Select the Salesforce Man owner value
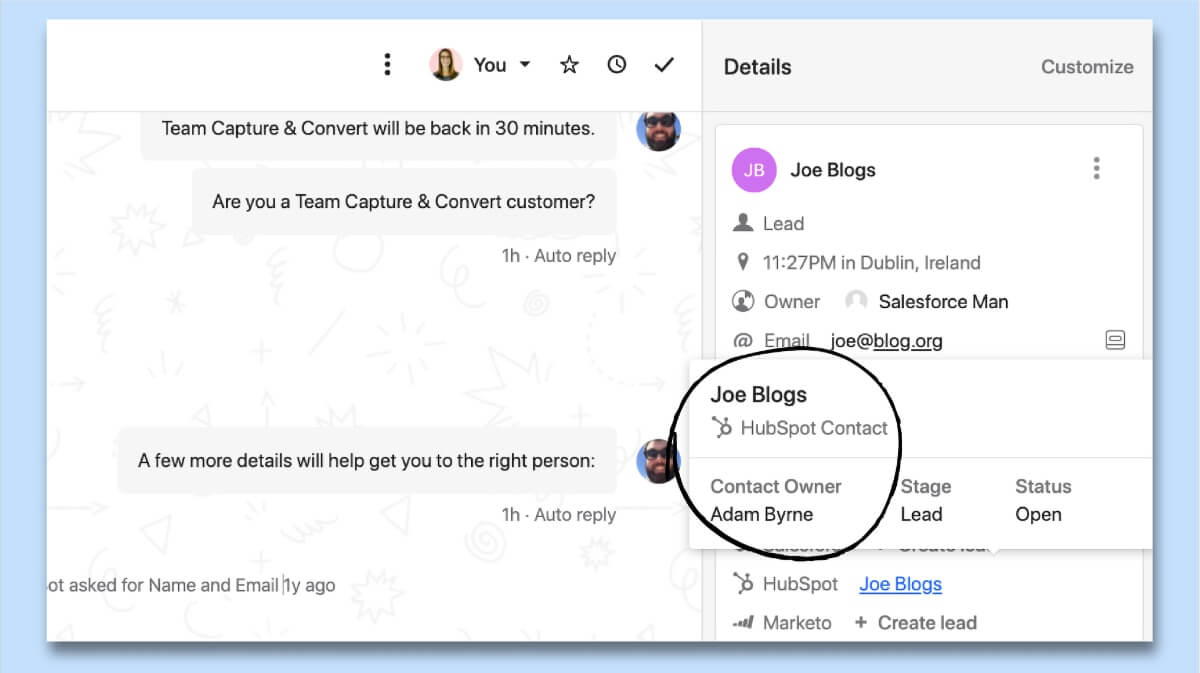This screenshot has height=673, width=1200. pos(942,301)
